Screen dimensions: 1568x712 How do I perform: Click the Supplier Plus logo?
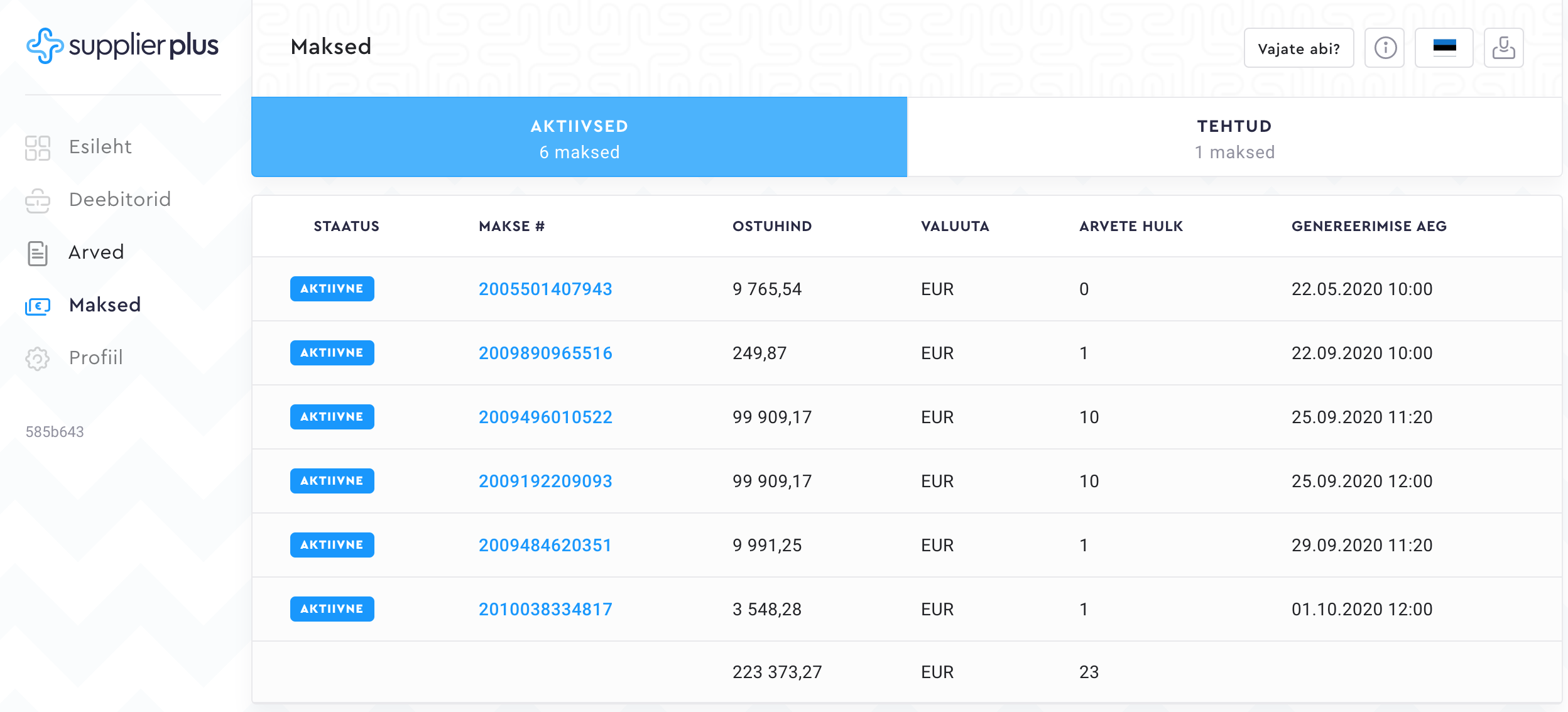(x=122, y=45)
